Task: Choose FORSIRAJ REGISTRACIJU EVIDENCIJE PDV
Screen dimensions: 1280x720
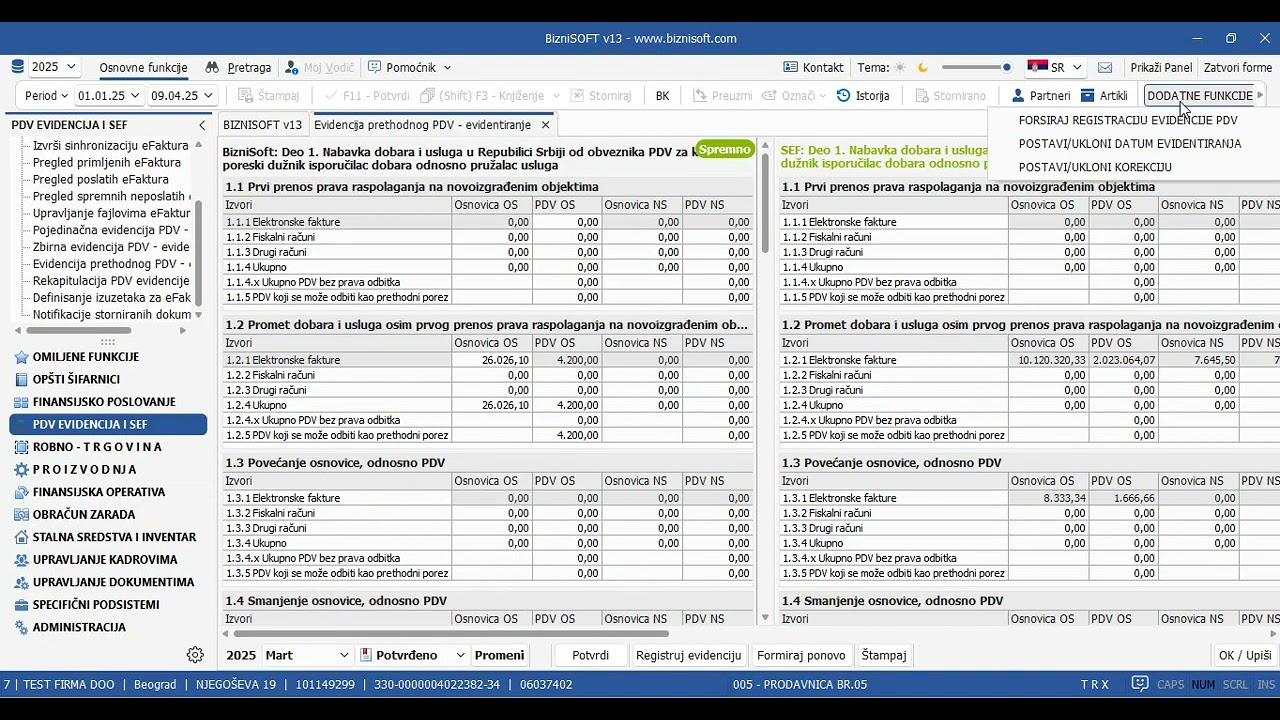Action: [1128, 120]
